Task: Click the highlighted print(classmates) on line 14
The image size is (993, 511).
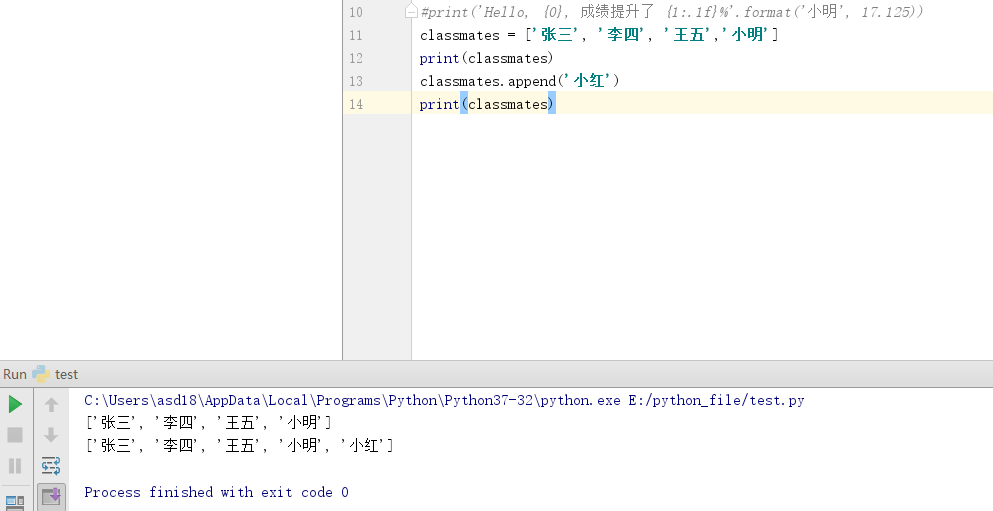Action: (486, 104)
